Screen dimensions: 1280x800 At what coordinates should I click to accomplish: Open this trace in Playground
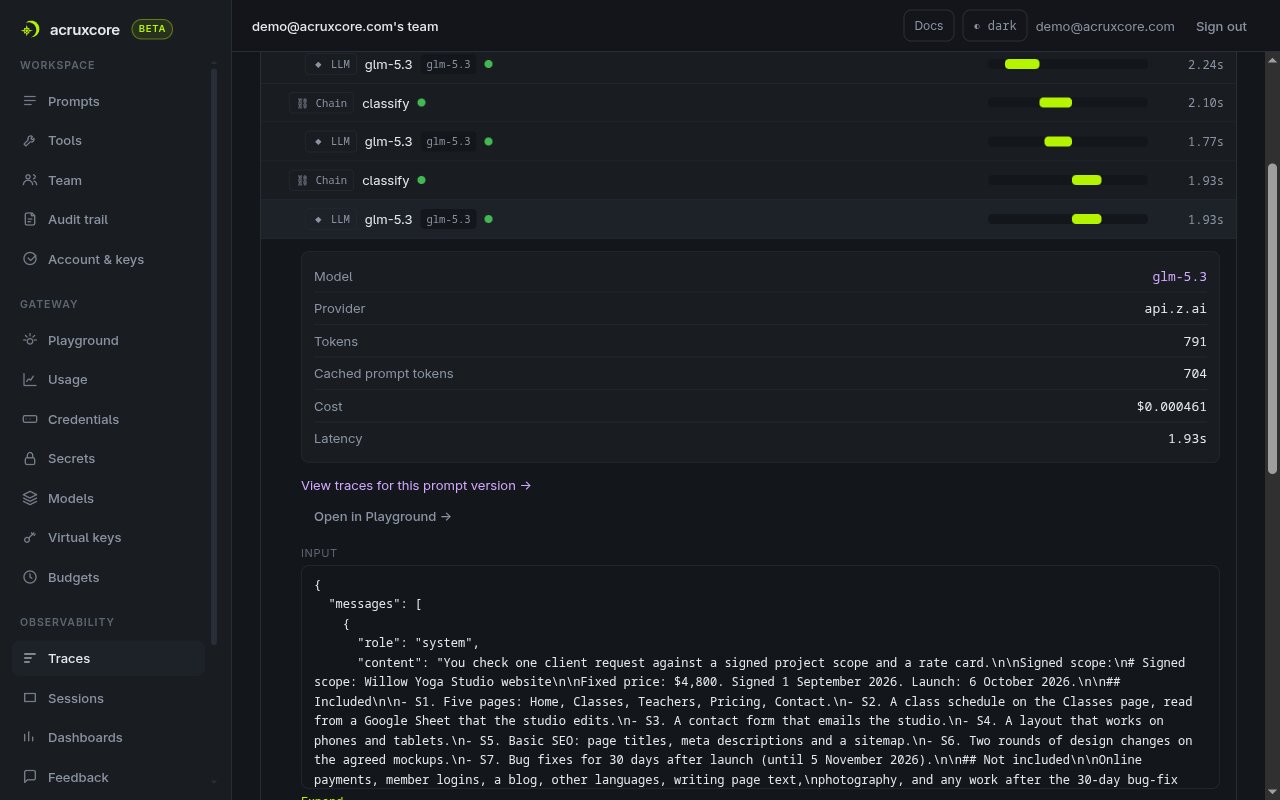[x=382, y=517]
